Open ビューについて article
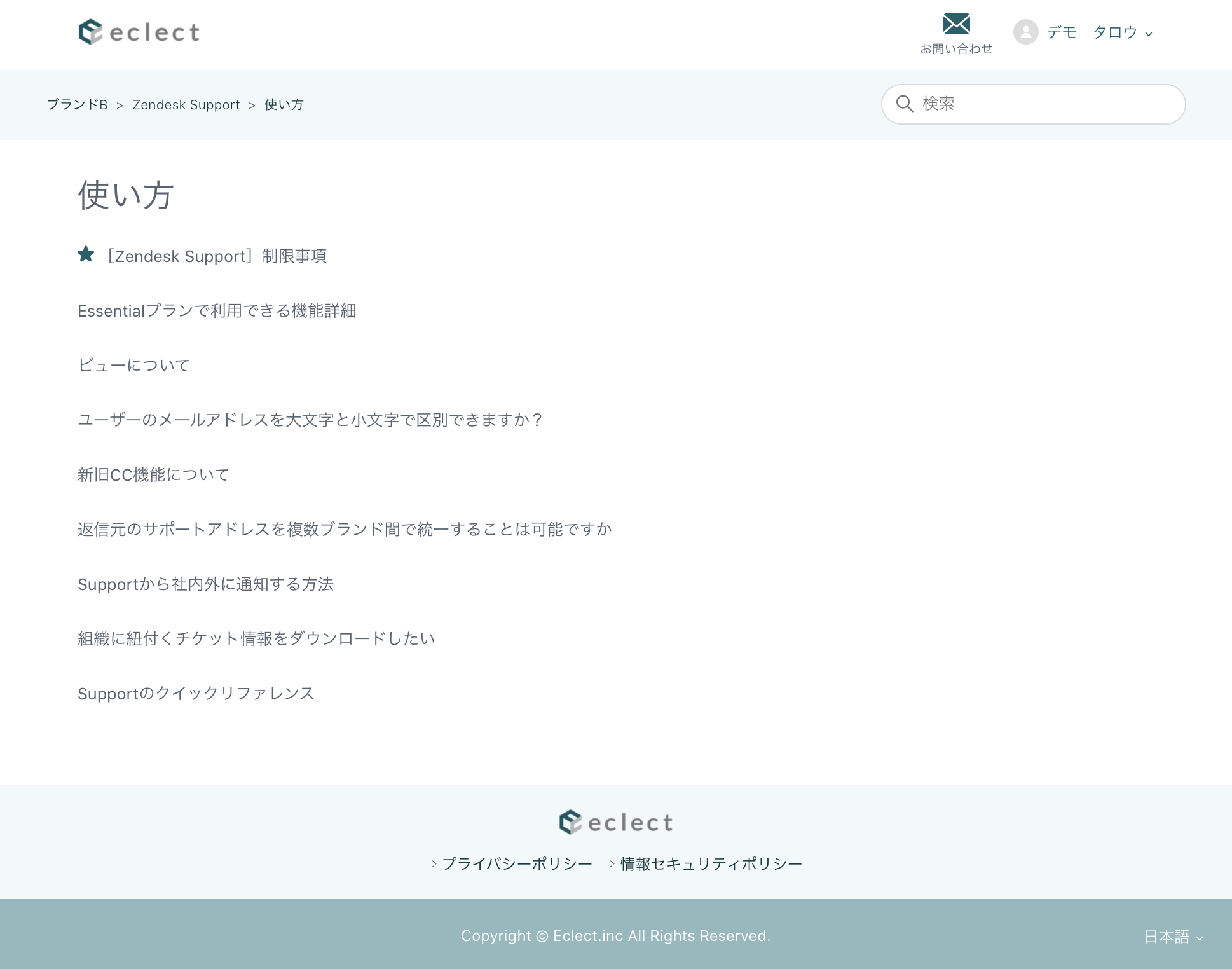1232x969 pixels. (133, 365)
